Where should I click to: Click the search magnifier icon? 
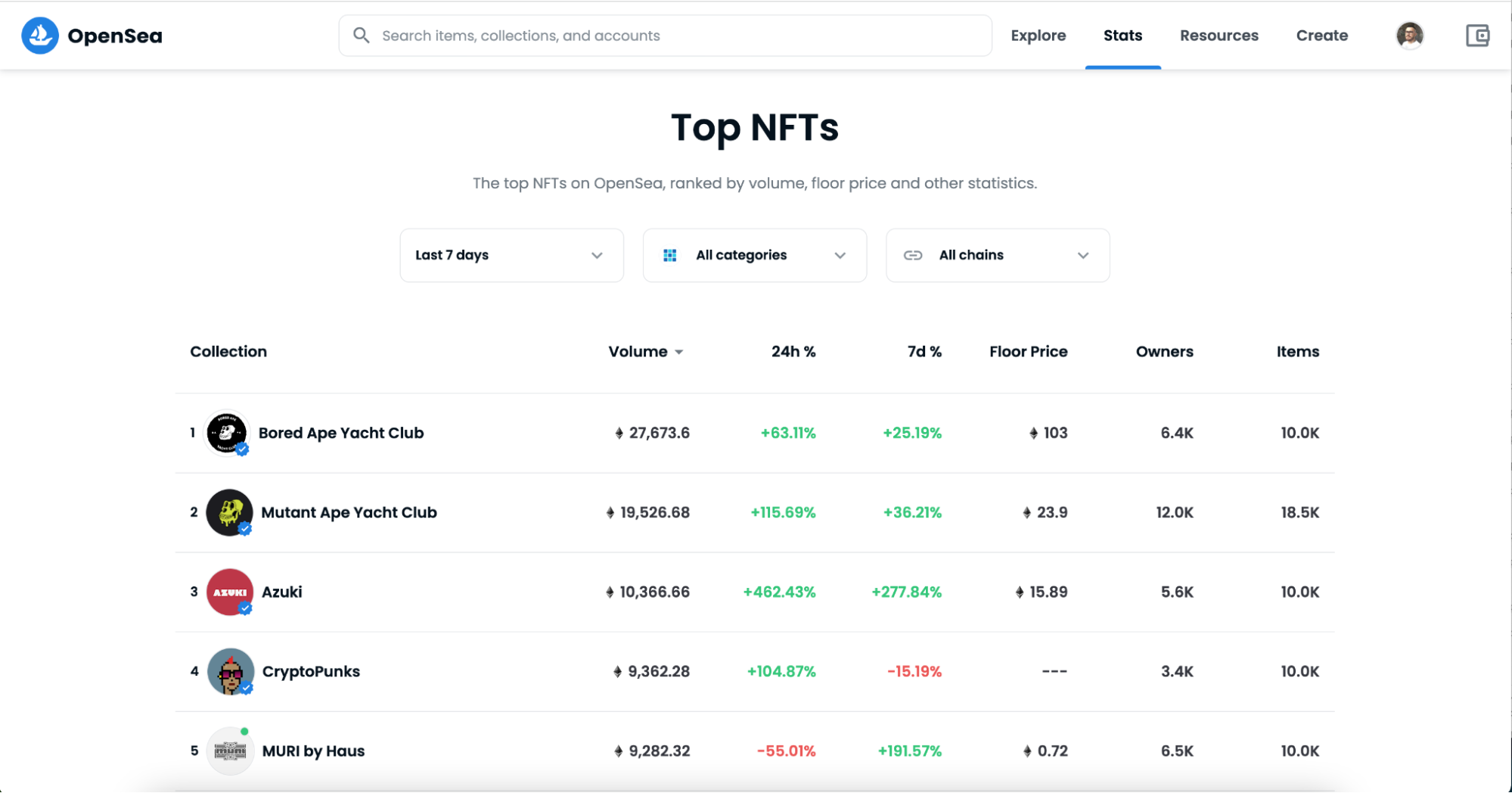point(362,36)
